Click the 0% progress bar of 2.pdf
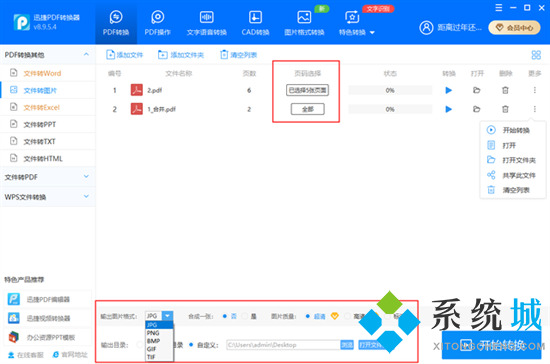The height and width of the screenshot is (364, 550). tap(390, 90)
